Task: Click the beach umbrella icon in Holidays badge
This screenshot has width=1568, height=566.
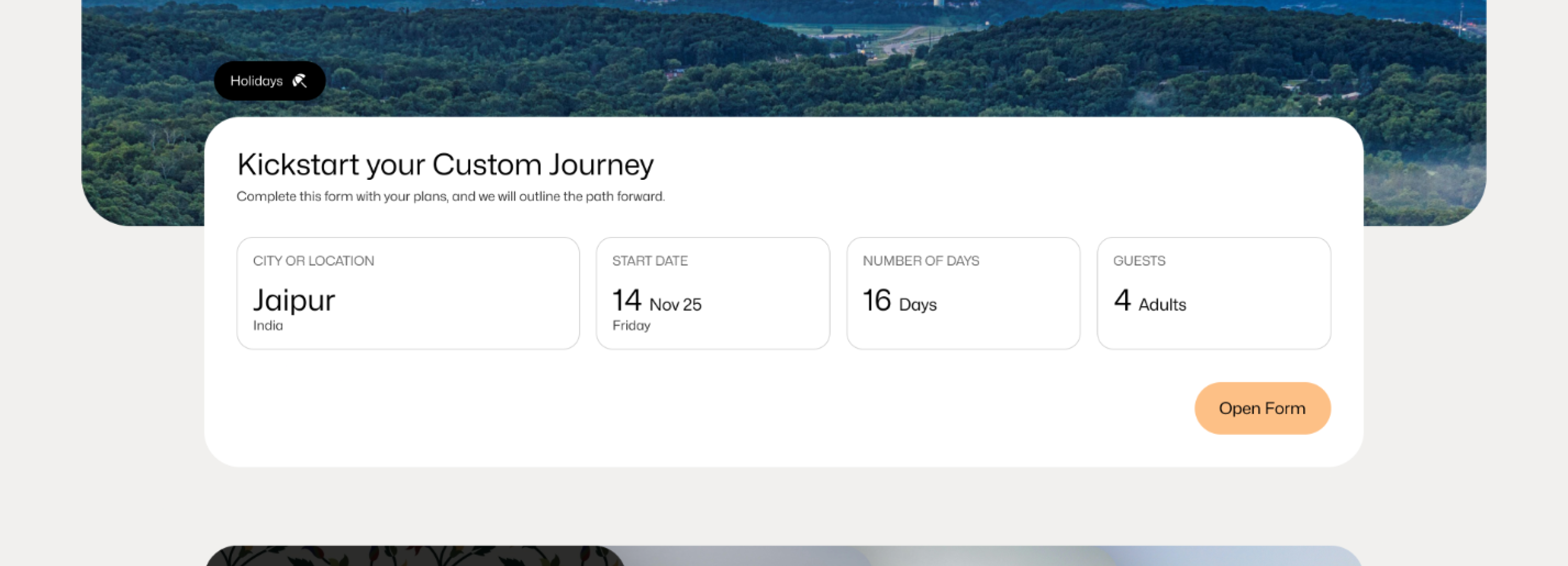Action: [299, 81]
